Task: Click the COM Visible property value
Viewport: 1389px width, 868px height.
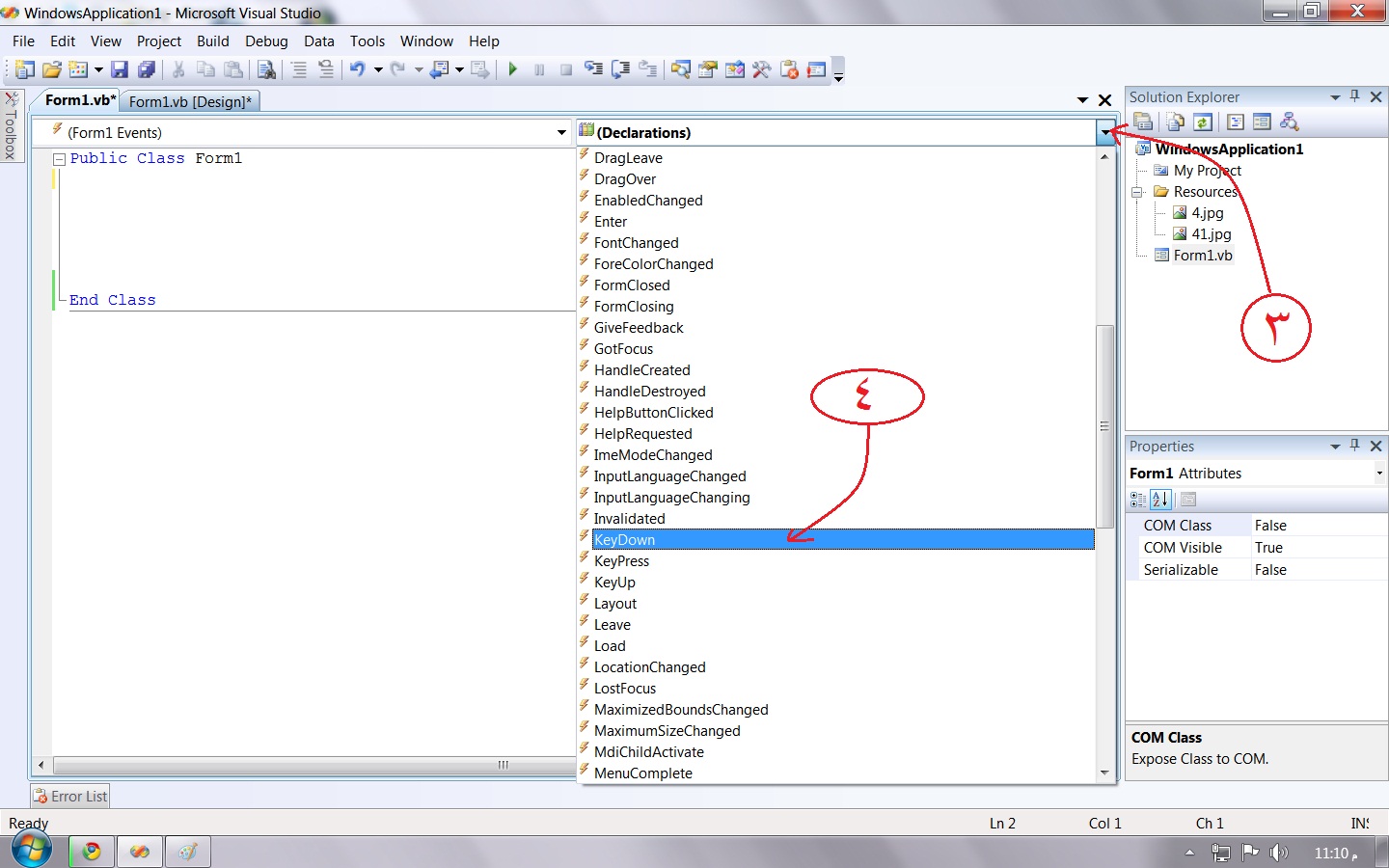Action: point(1319,547)
